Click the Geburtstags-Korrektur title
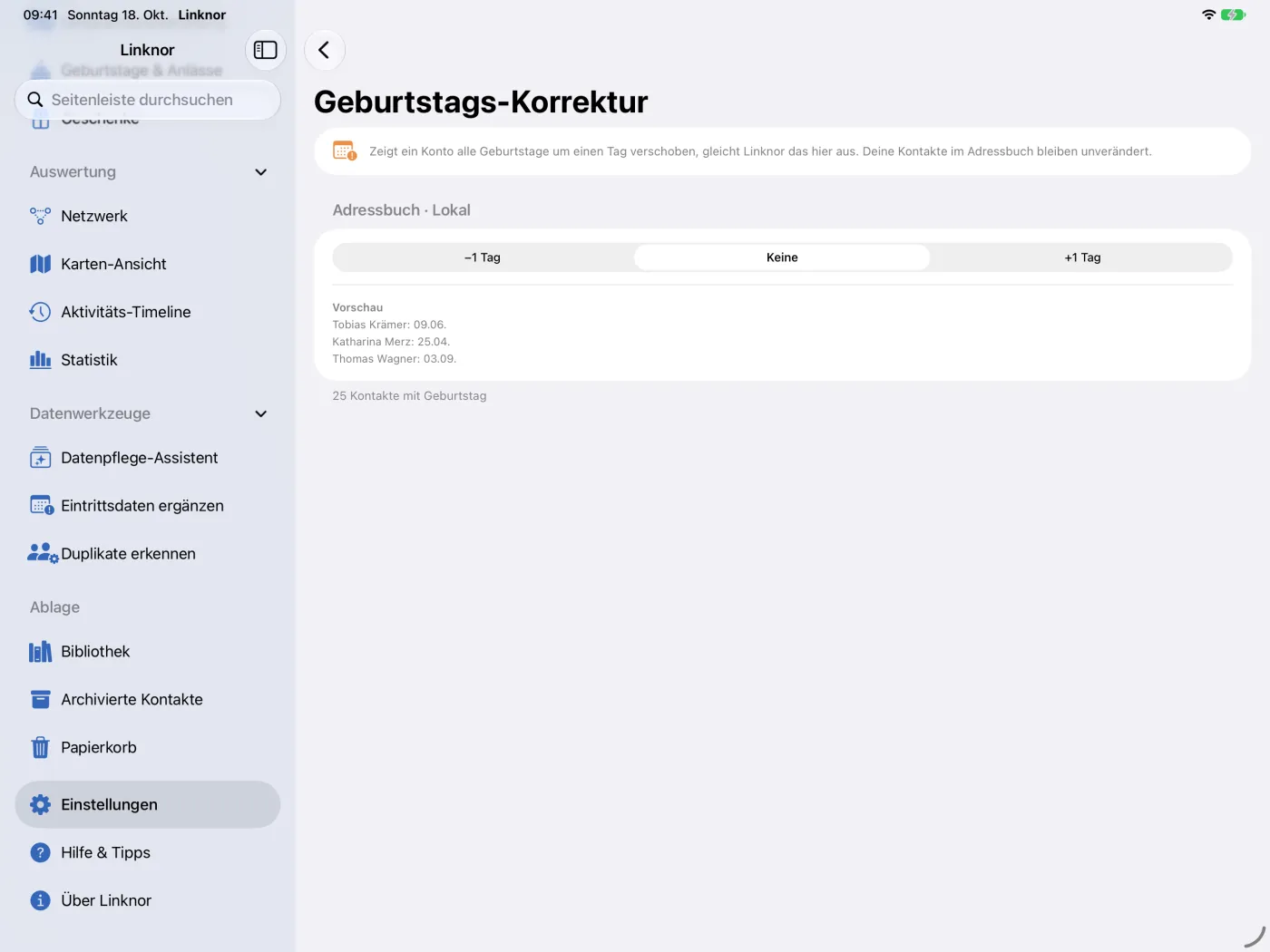The height and width of the screenshot is (952, 1270). click(x=481, y=102)
